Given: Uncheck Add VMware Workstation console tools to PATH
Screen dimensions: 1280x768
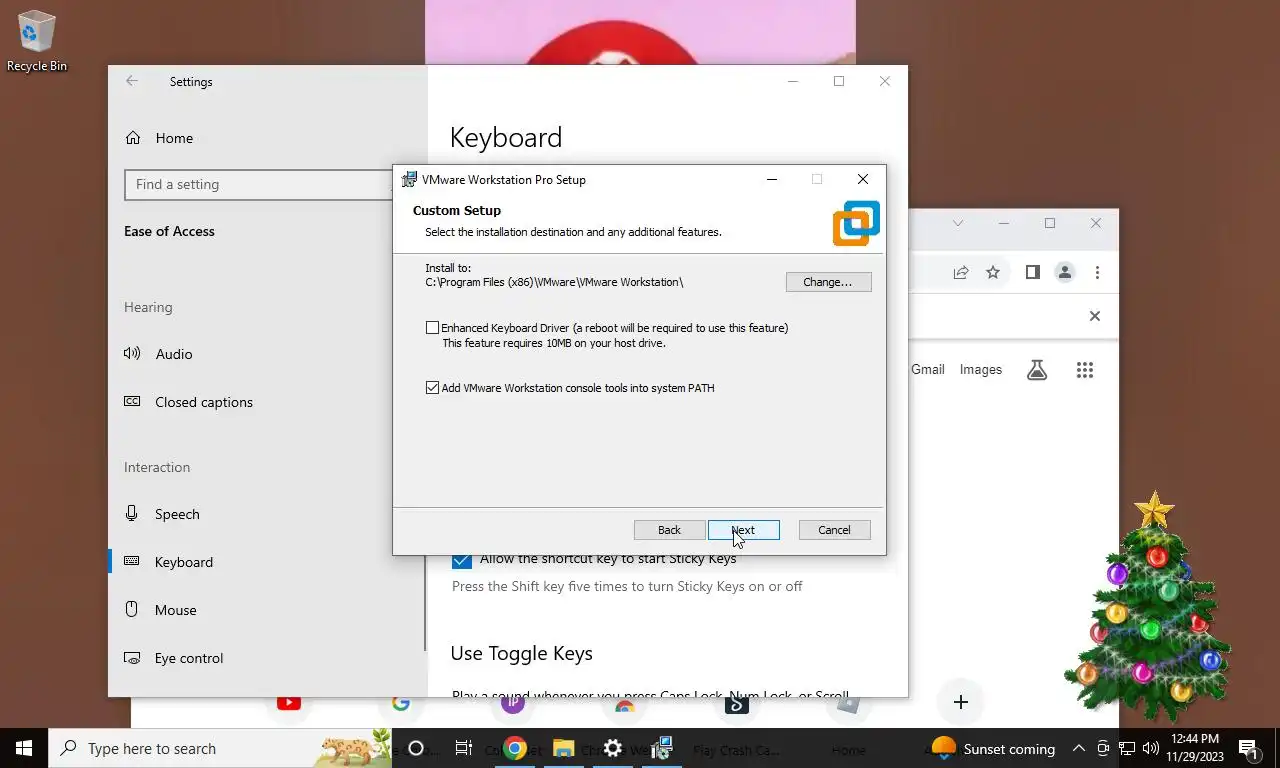Looking at the screenshot, I should click(x=432, y=388).
